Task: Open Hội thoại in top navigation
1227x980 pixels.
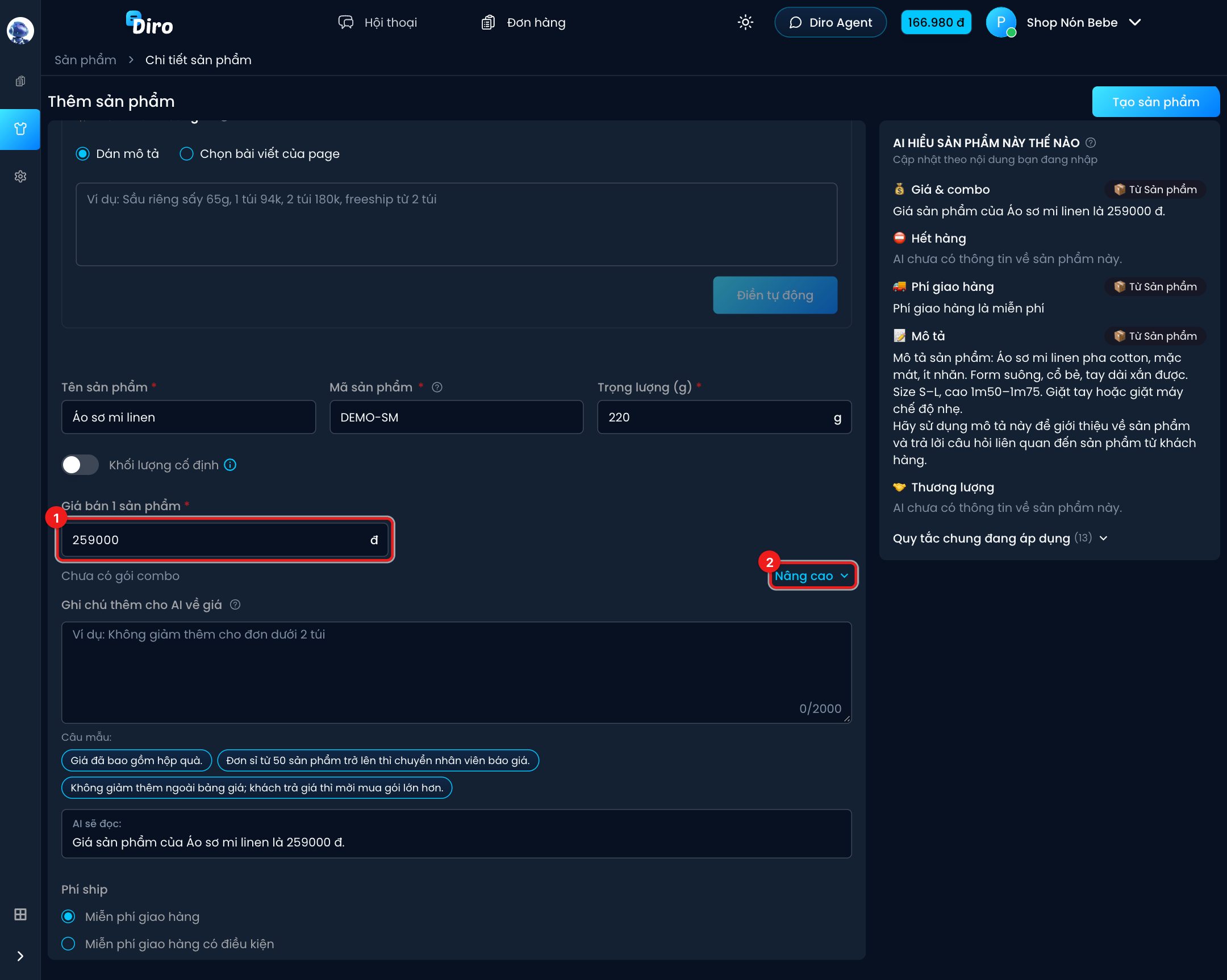Action: (x=377, y=22)
